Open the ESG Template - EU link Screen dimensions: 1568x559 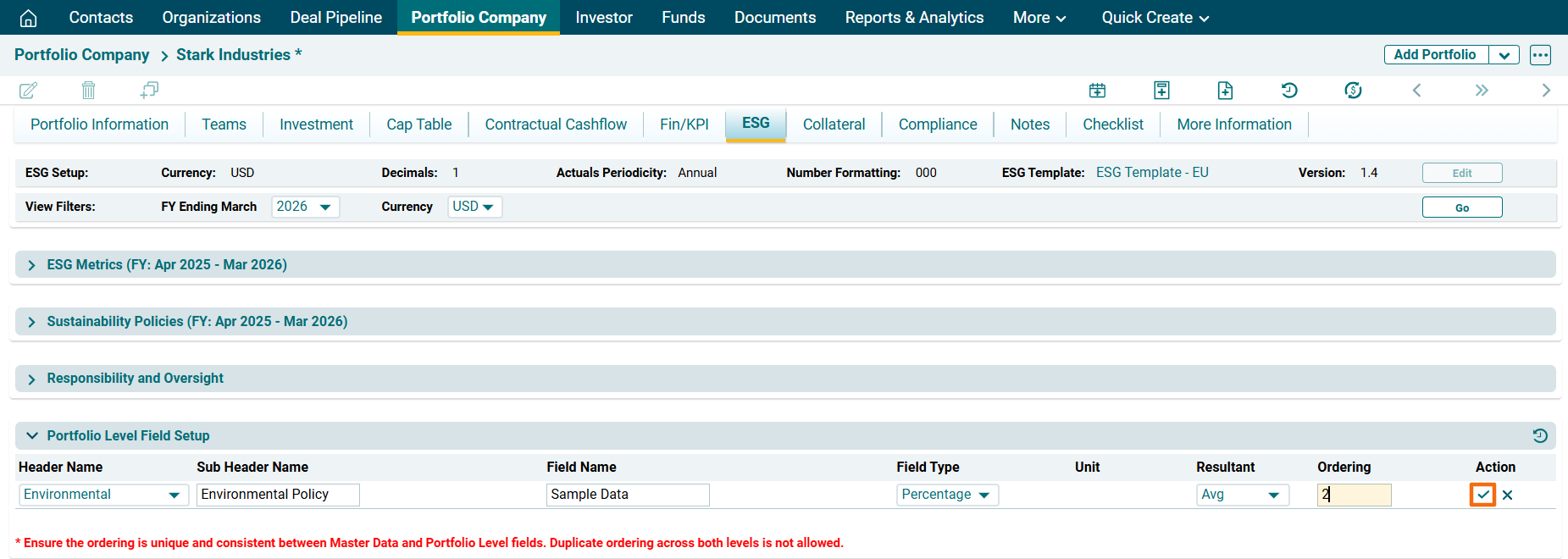pyautogui.click(x=1151, y=173)
